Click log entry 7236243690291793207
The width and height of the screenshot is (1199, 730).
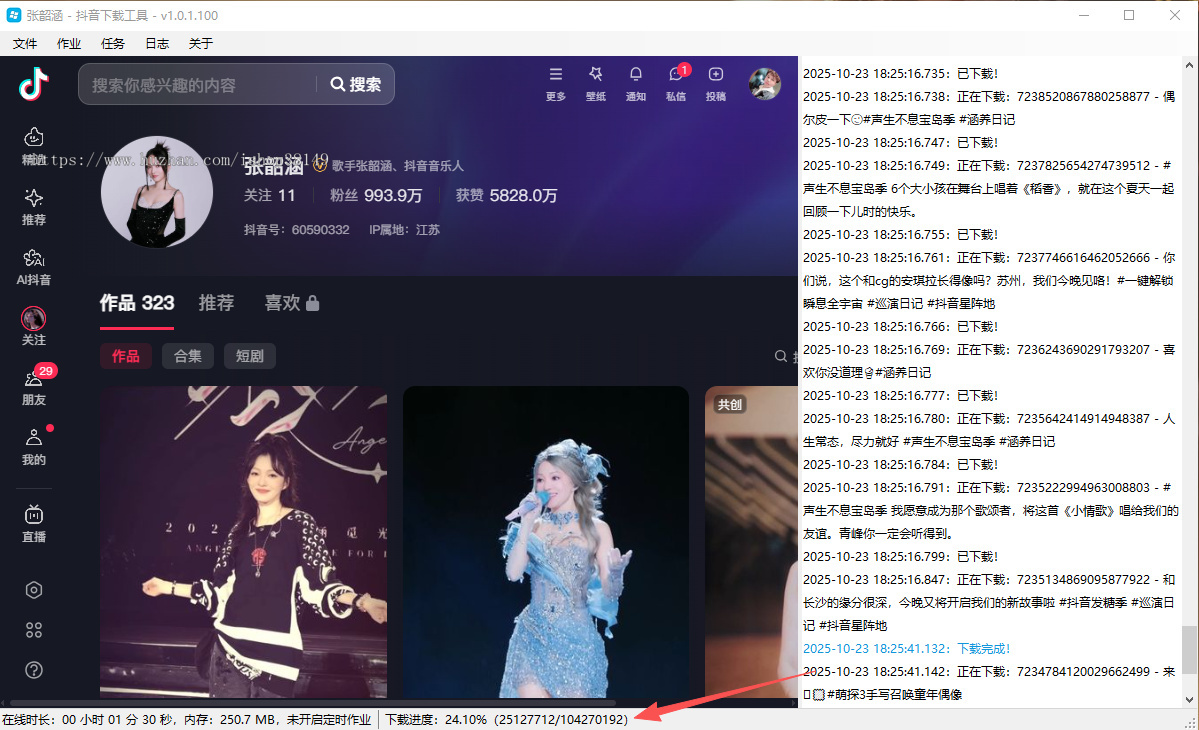[989, 361]
